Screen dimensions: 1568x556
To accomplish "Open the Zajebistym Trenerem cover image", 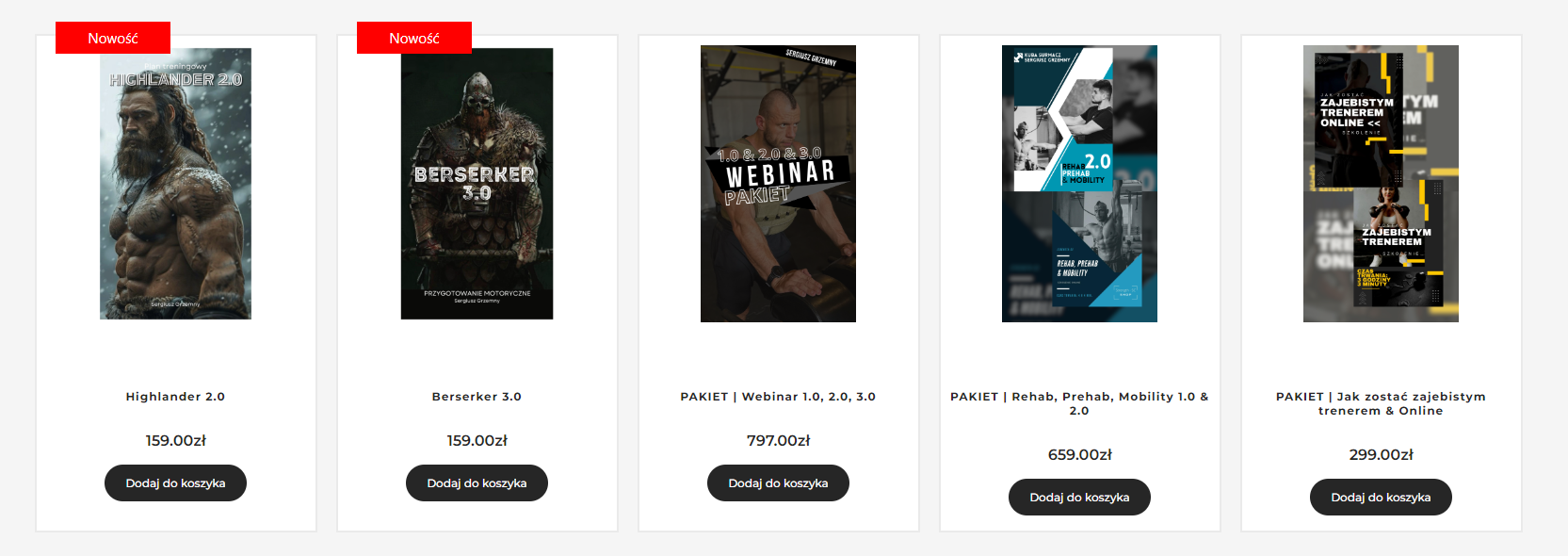I will (x=1381, y=184).
